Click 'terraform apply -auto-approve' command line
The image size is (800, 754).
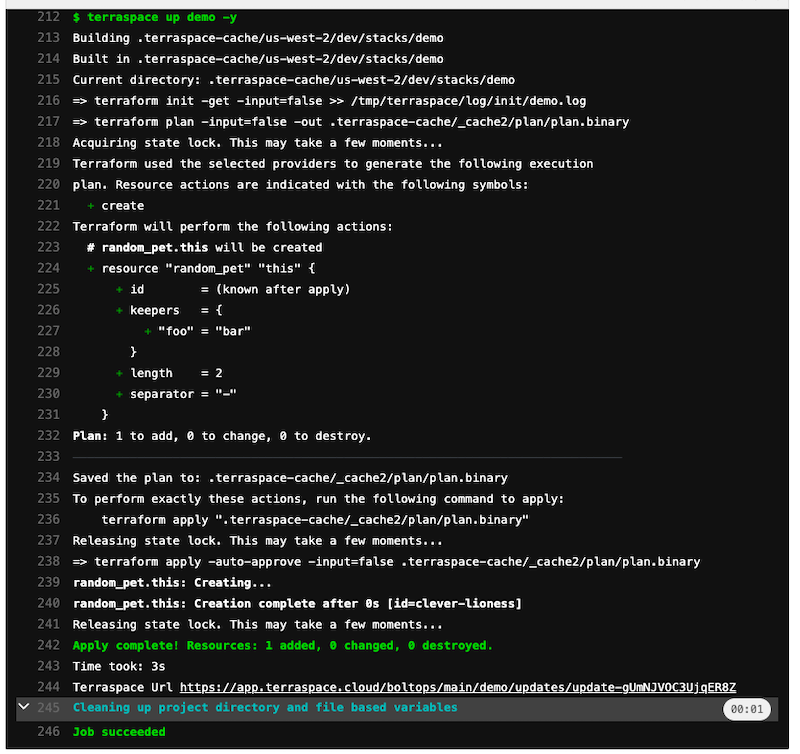coord(386,562)
